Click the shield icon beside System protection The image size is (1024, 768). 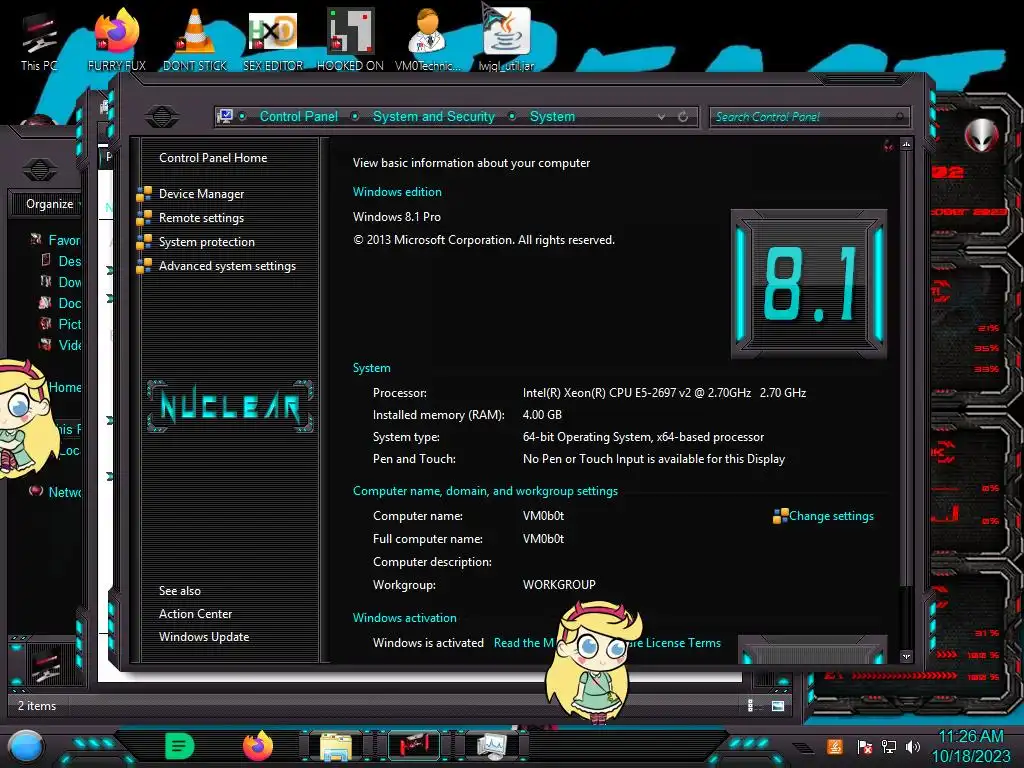[144, 242]
